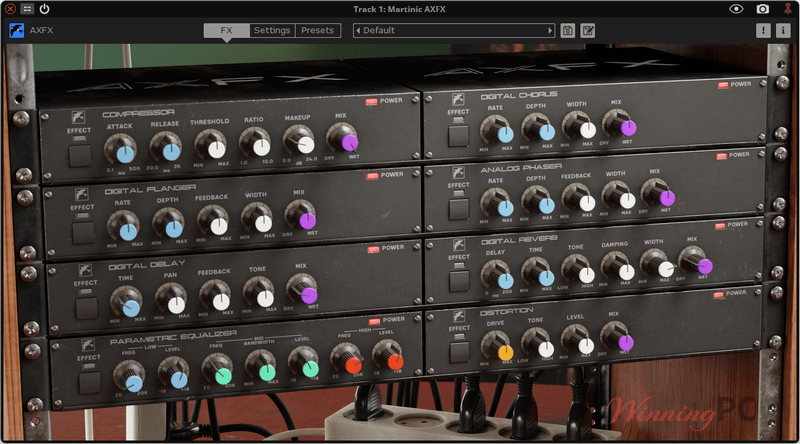Screen dimensions: 800x444
Task: Click the Digital Flanger Mix knob
Action: click(x=301, y=215)
